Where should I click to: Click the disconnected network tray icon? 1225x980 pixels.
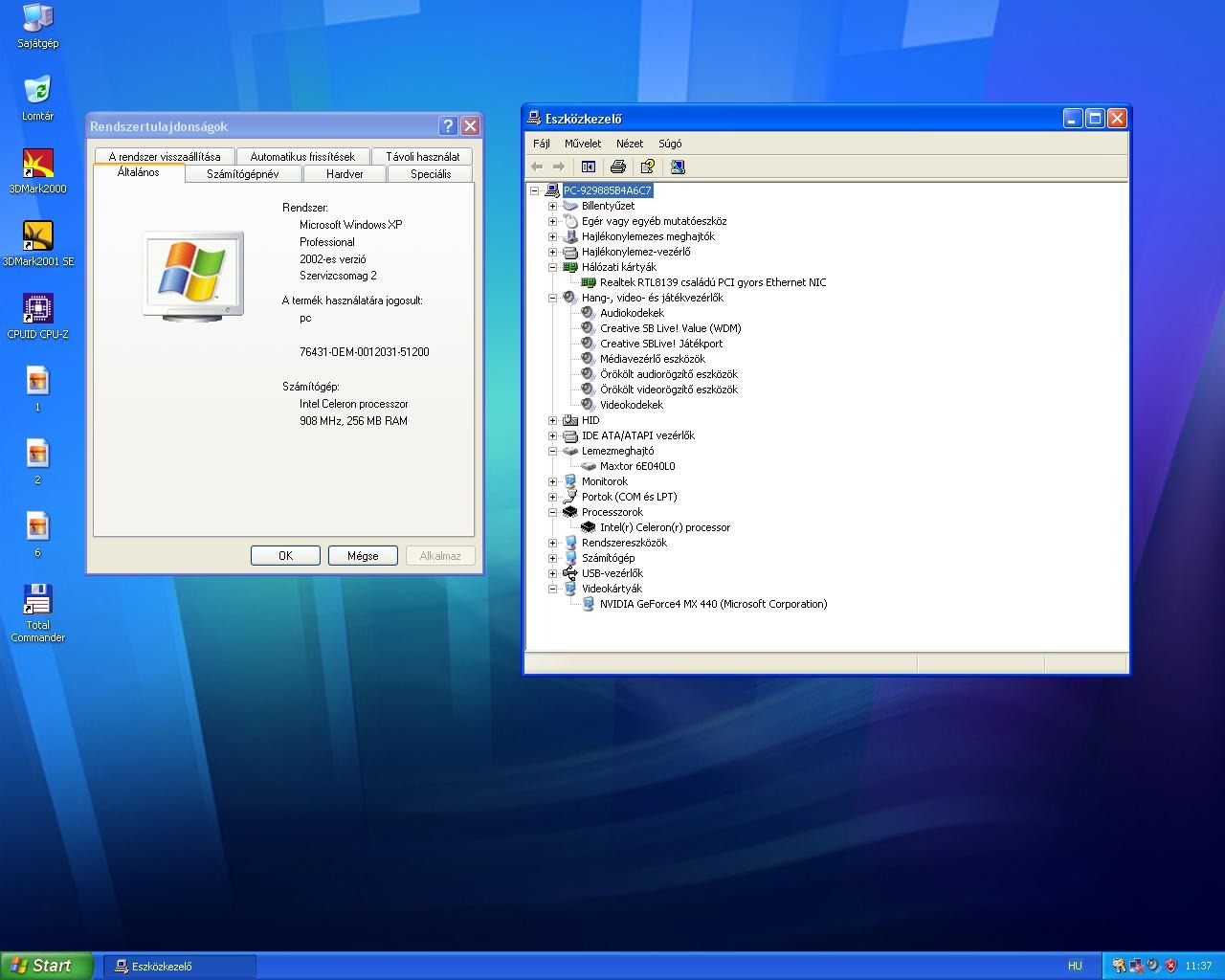tap(1136, 966)
